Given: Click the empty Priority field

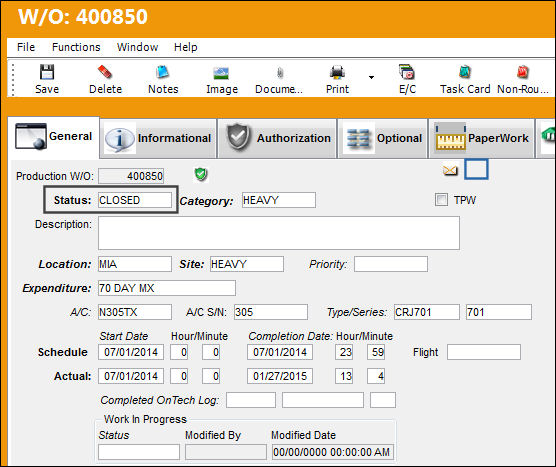Looking at the screenshot, I should point(391,264).
